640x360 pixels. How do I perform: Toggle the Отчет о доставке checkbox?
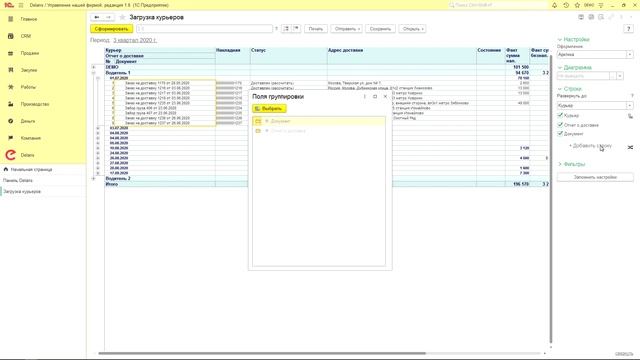coord(560,124)
